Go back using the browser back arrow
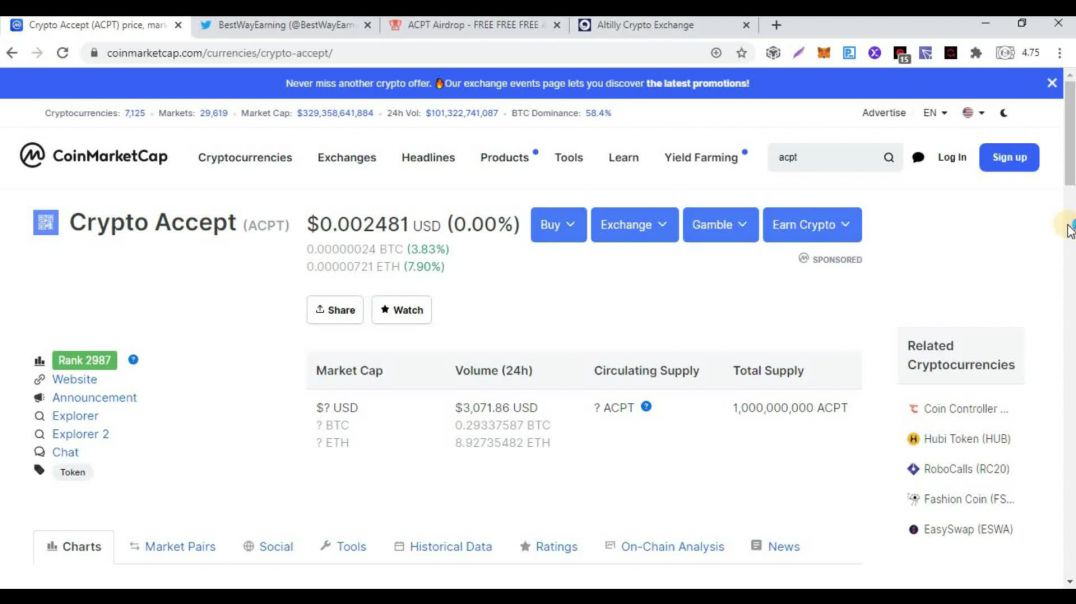The height and width of the screenshot is (604, 1076). [12, 53]
